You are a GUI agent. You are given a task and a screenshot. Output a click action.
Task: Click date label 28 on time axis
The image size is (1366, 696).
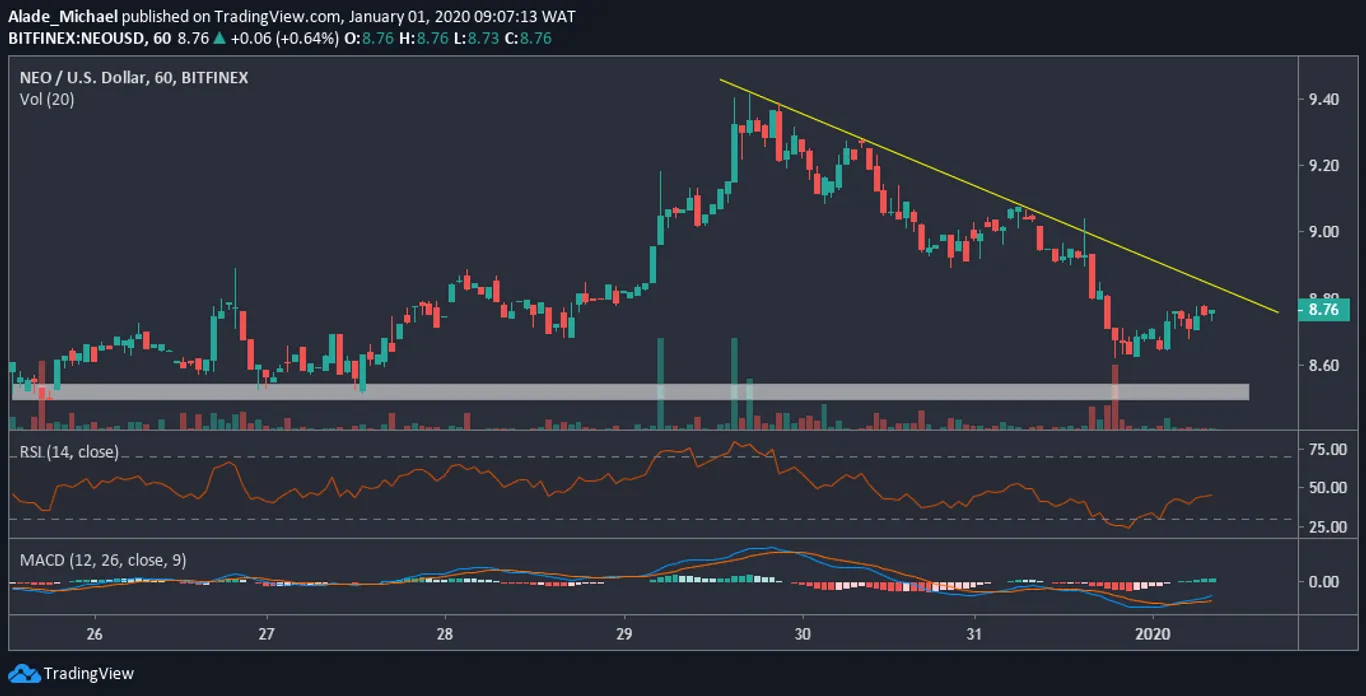445,634
